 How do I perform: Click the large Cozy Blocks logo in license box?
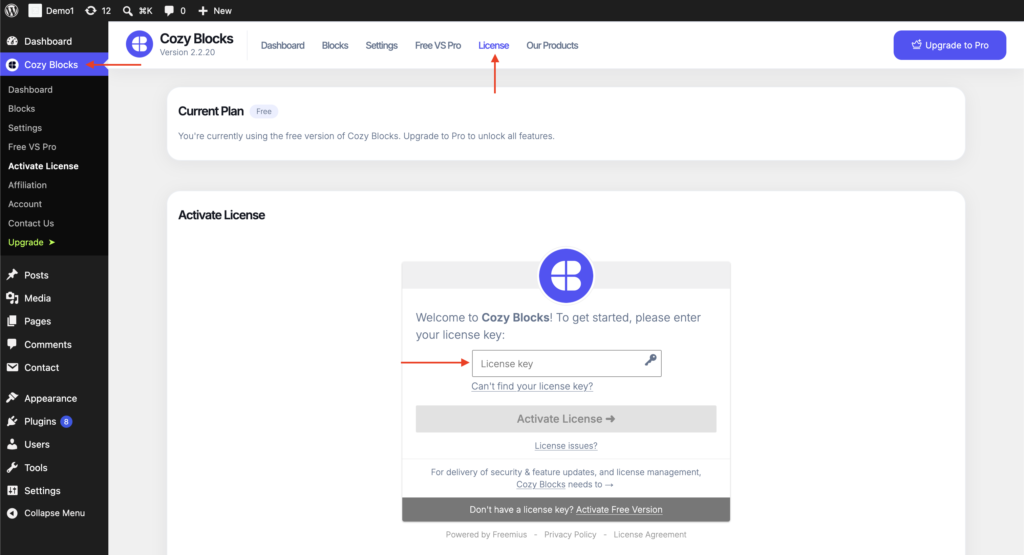tap(566, 276)
